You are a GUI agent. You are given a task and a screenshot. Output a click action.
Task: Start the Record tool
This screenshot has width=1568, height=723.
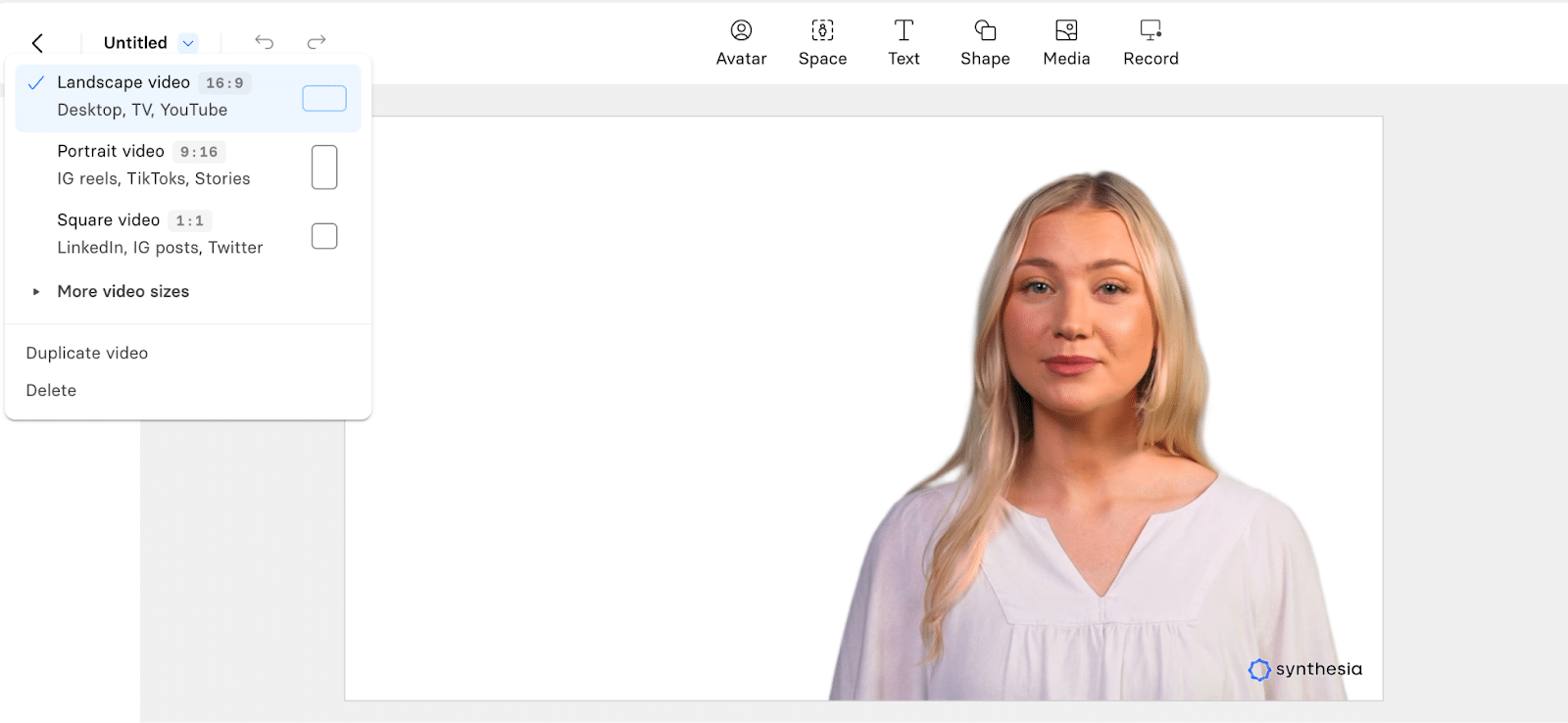pos(1151,44)
